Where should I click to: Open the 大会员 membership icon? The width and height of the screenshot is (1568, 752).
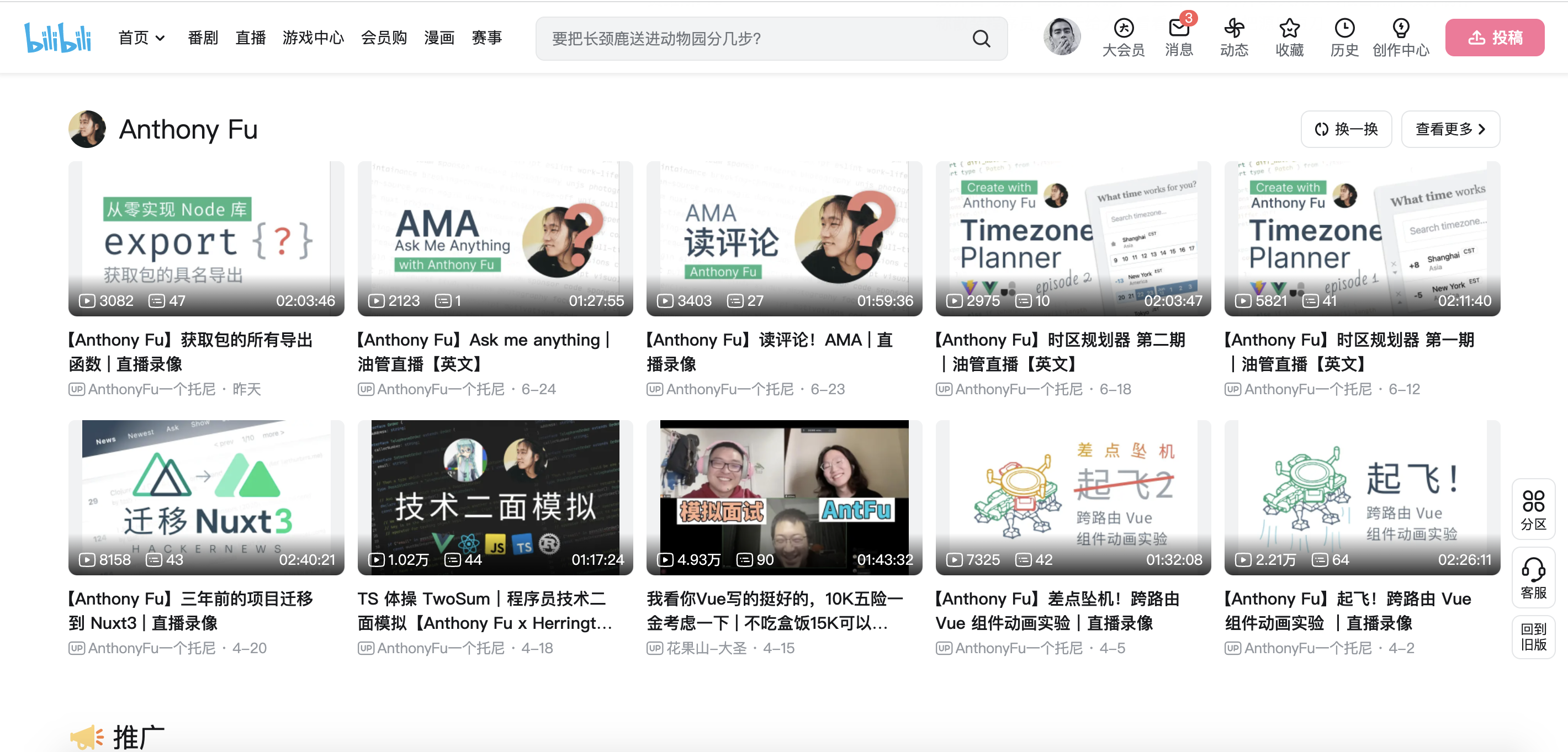click(1123, 29)
